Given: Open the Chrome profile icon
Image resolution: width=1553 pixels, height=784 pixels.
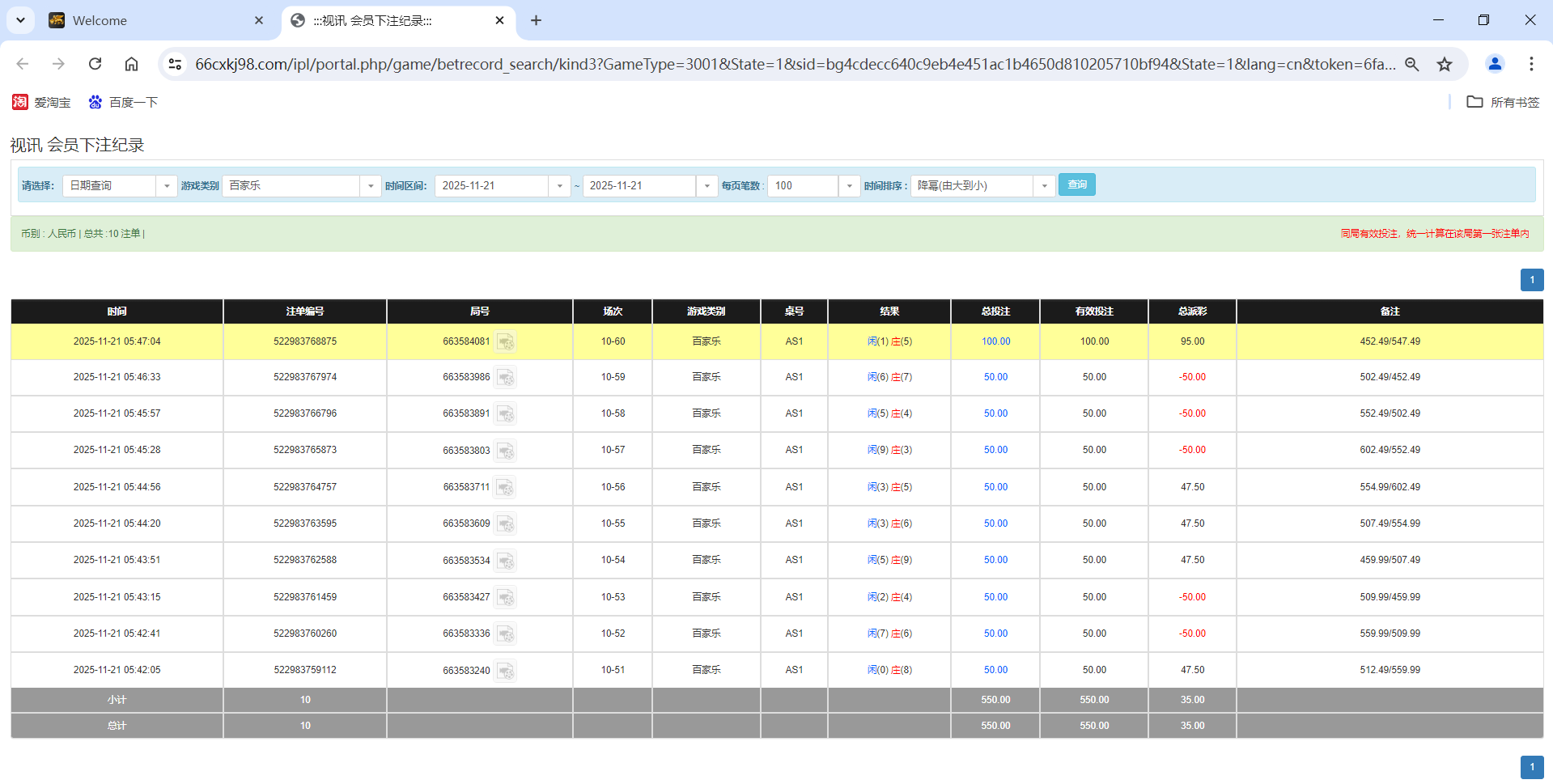Looking at the screenshot, I should [1495, 64].
